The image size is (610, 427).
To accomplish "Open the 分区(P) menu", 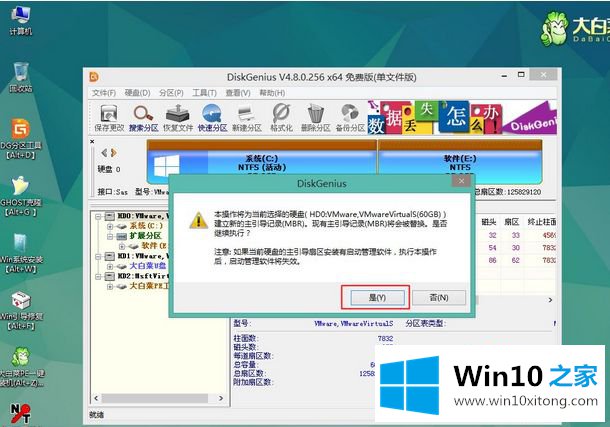I will pos(171,93).
